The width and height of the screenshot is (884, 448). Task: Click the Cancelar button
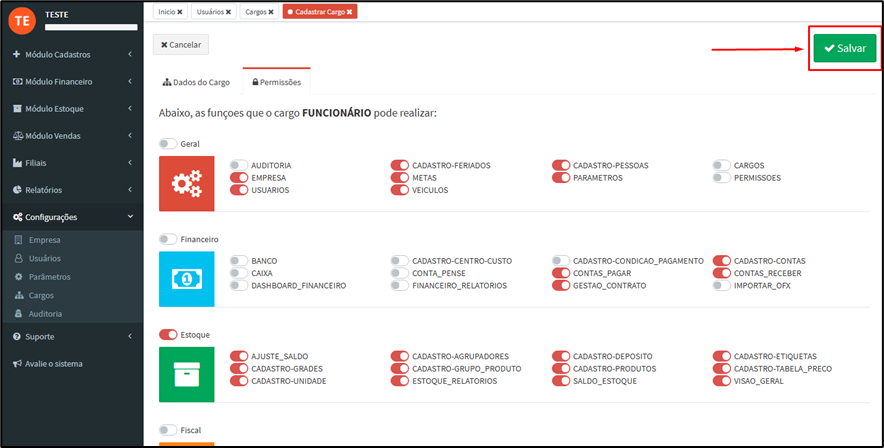[181, 45]
